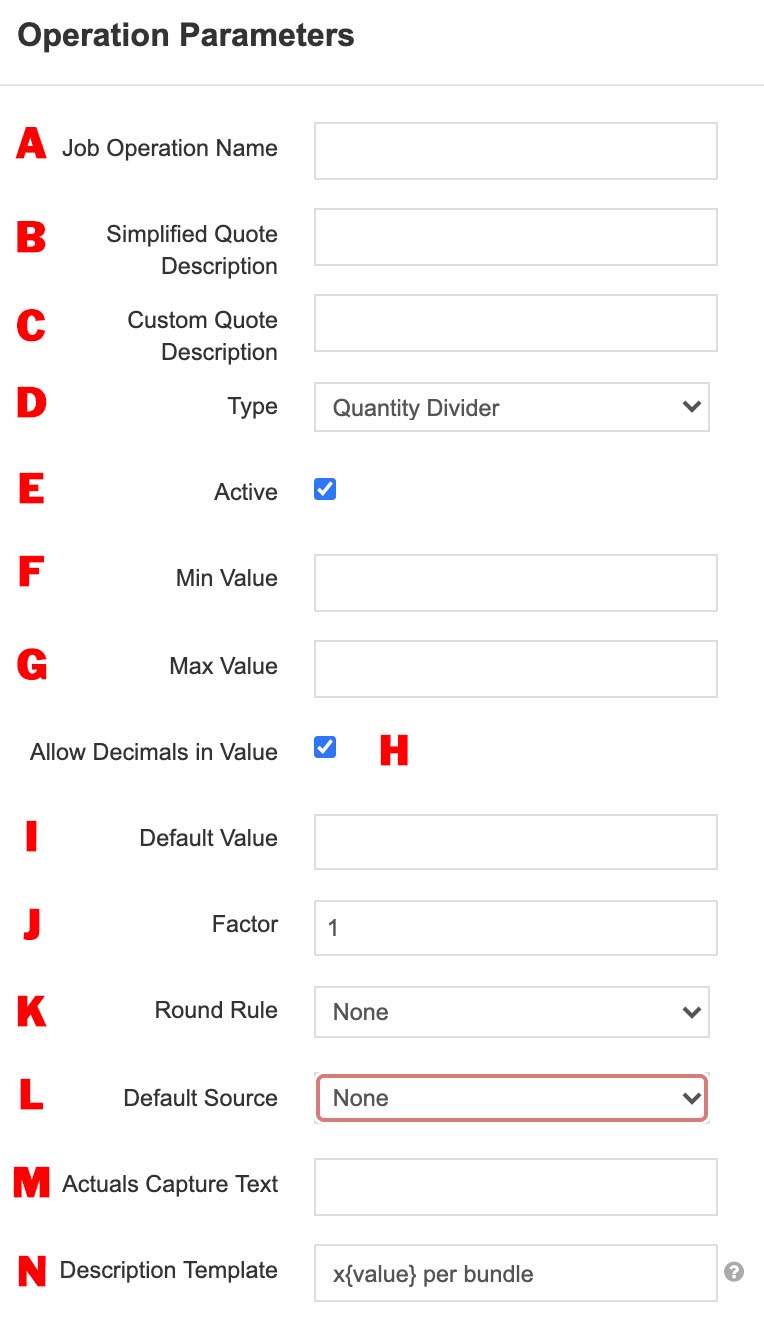Viewport: 764px width, 1322px height.
Task: Click the Active field label
Action: click(x=245, y=492)
